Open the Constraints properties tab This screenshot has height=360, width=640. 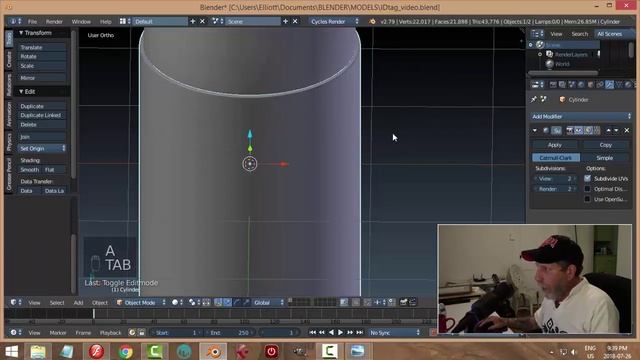600,84
